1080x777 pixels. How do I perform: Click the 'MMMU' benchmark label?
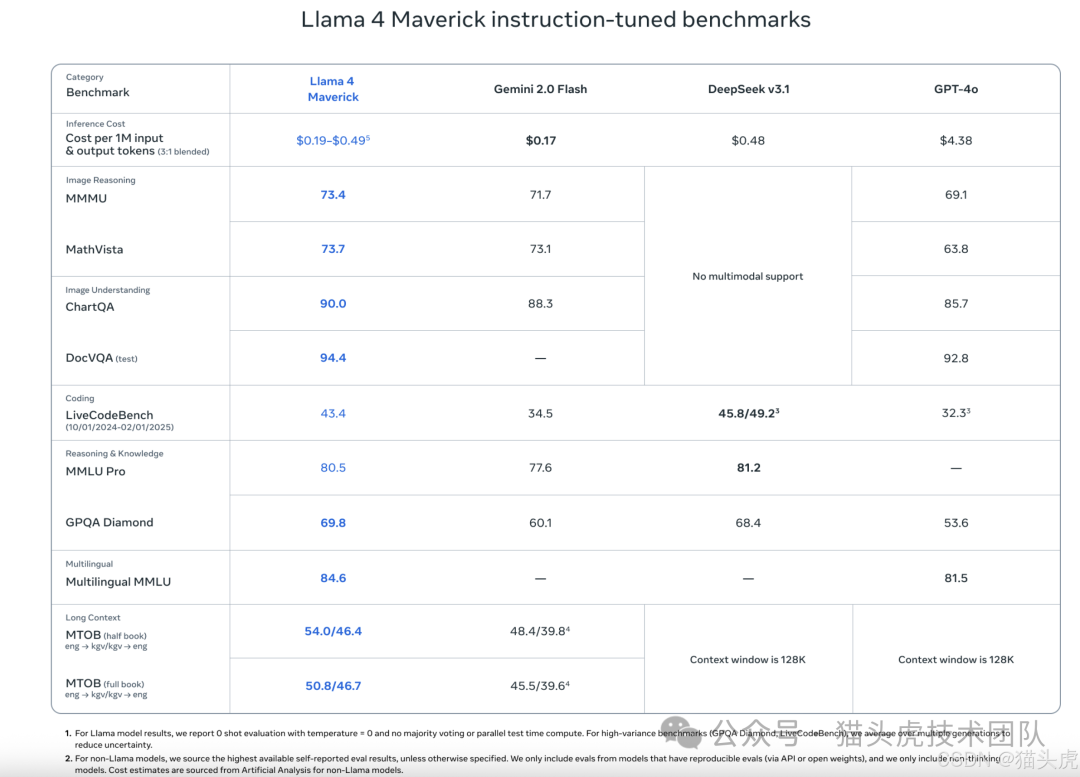(86, 198)
